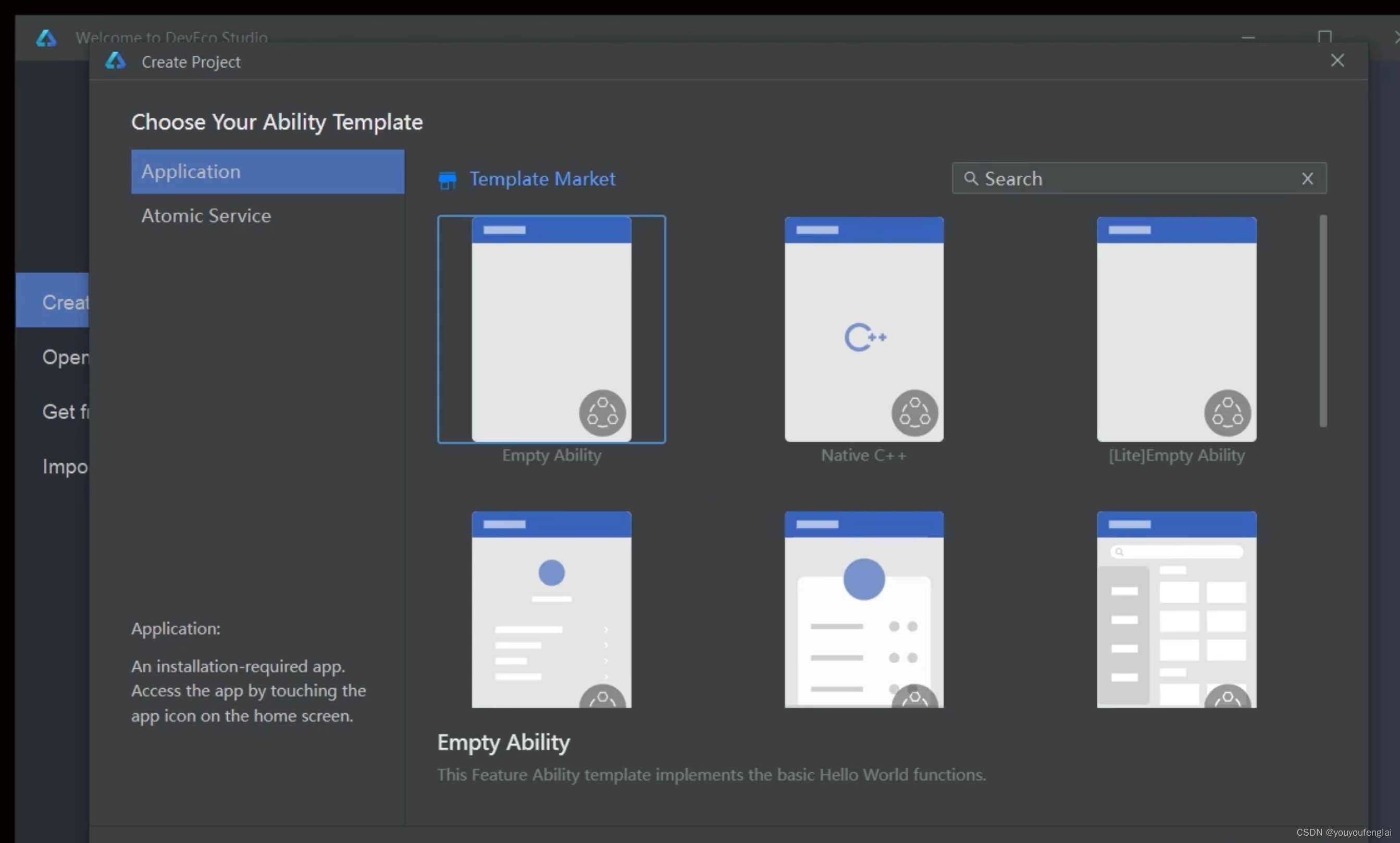Click the template list vertical scrollbar
The width and height of the screenshot is (1400, 843).
point(1323,321)
